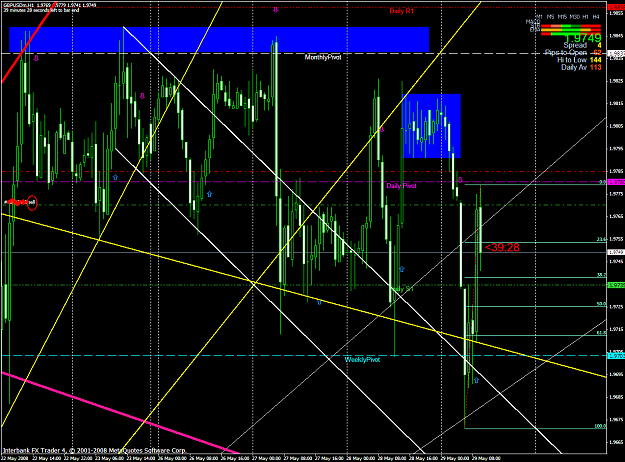Select the blue up arrow sitting on the yellow descending trendline
This screenshot has width=625, height=462.
point(319,302)
